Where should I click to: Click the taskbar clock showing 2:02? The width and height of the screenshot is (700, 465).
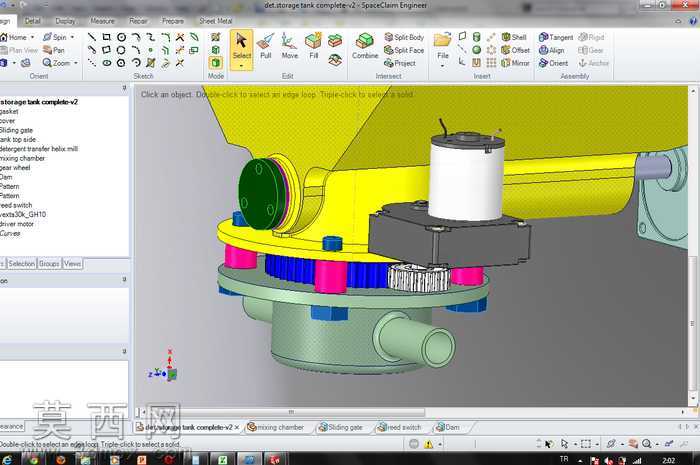[668, 460]
